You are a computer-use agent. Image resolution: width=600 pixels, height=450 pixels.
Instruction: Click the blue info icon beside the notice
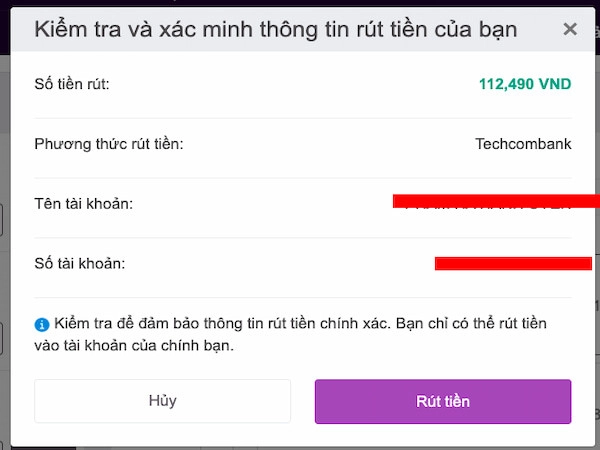coord(42,324)
